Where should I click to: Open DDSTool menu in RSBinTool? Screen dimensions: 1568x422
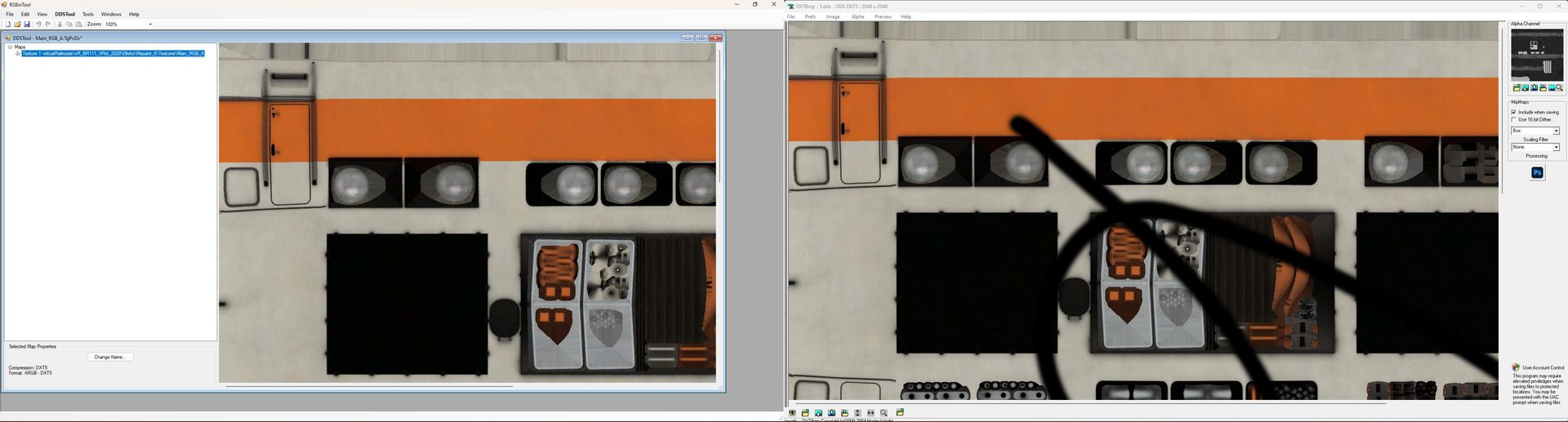[65, 14]
